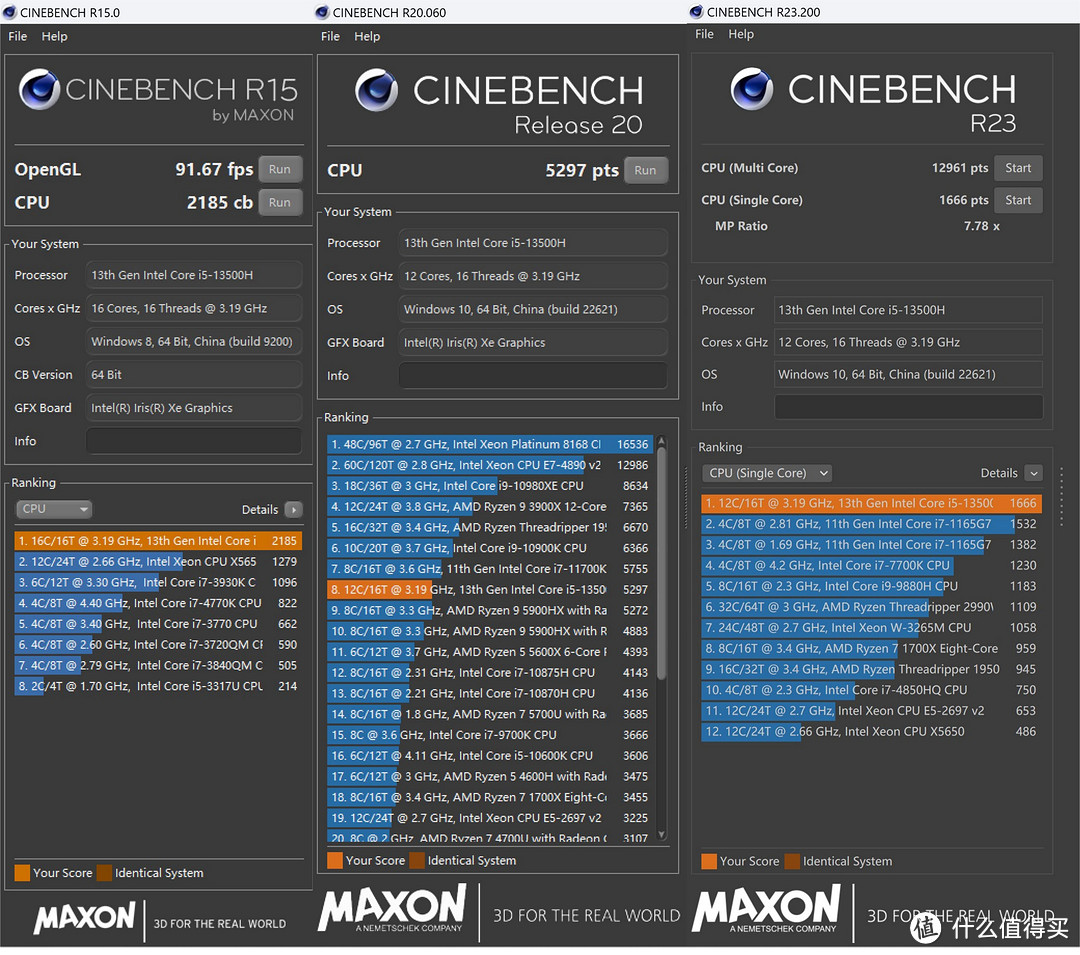This screenshot has width=1080, height=955.
Task: Click the Cinebench R23 sphere logo
Action: pos(751,89)
